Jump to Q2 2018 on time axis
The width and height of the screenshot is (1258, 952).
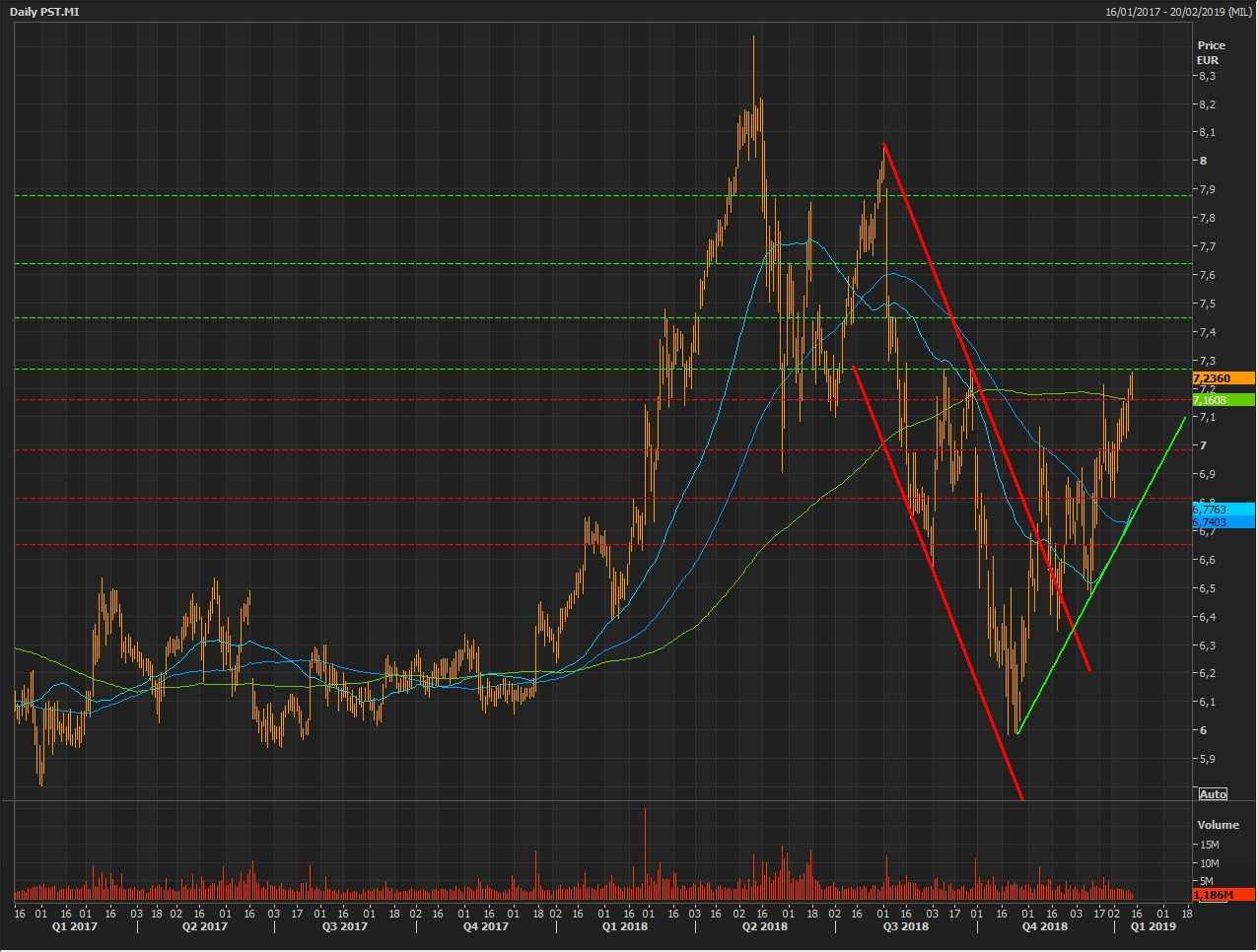click(x=764, y=926)
